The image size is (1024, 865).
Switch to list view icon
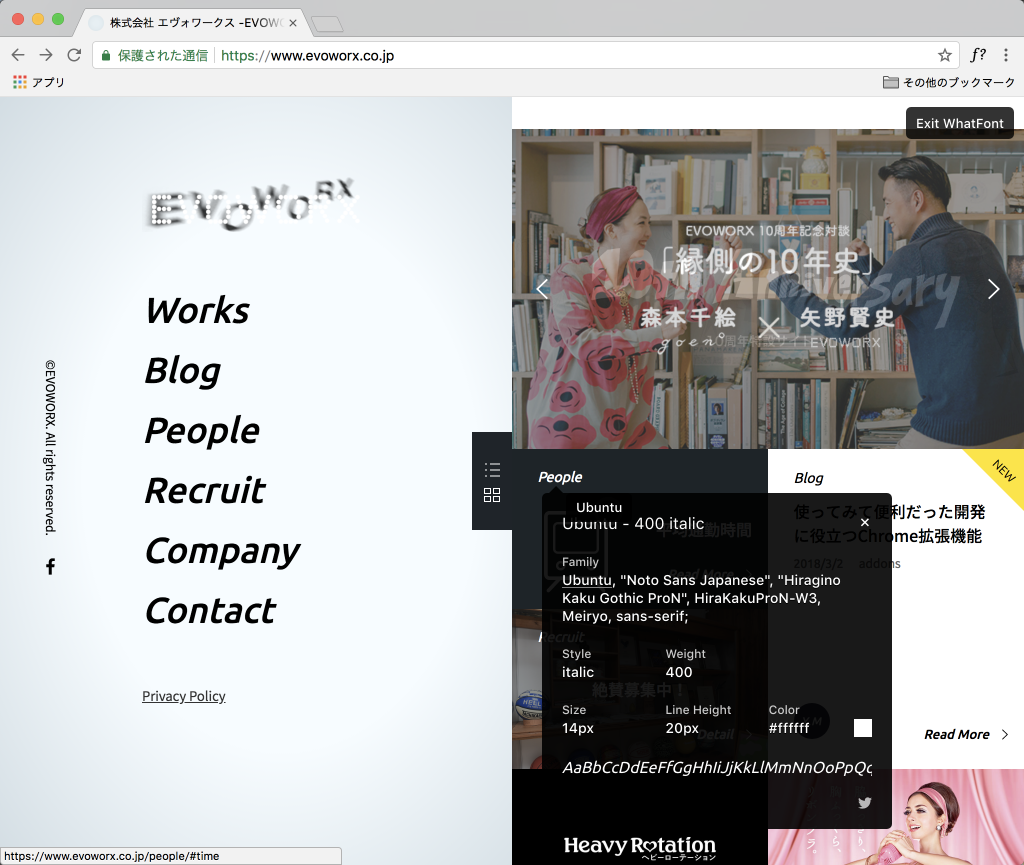pos(492,469)
